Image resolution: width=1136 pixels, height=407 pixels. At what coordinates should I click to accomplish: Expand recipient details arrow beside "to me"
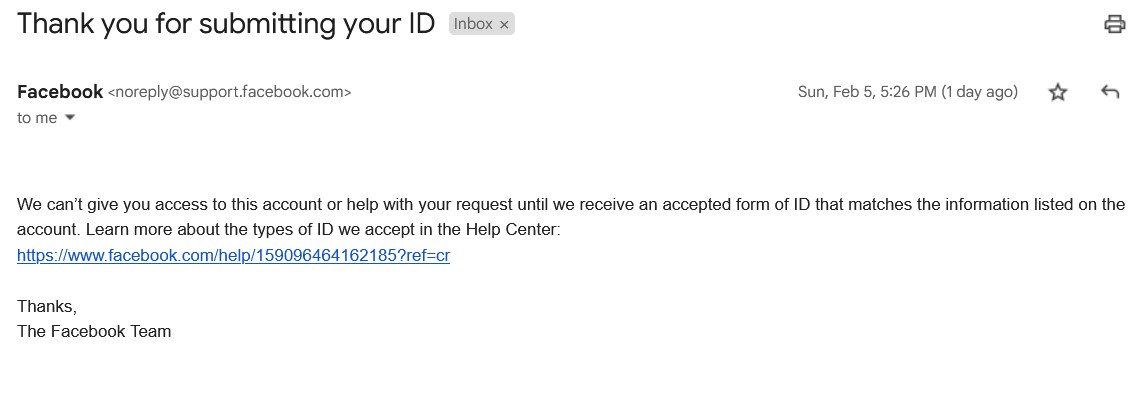click(x=70, y=118)
